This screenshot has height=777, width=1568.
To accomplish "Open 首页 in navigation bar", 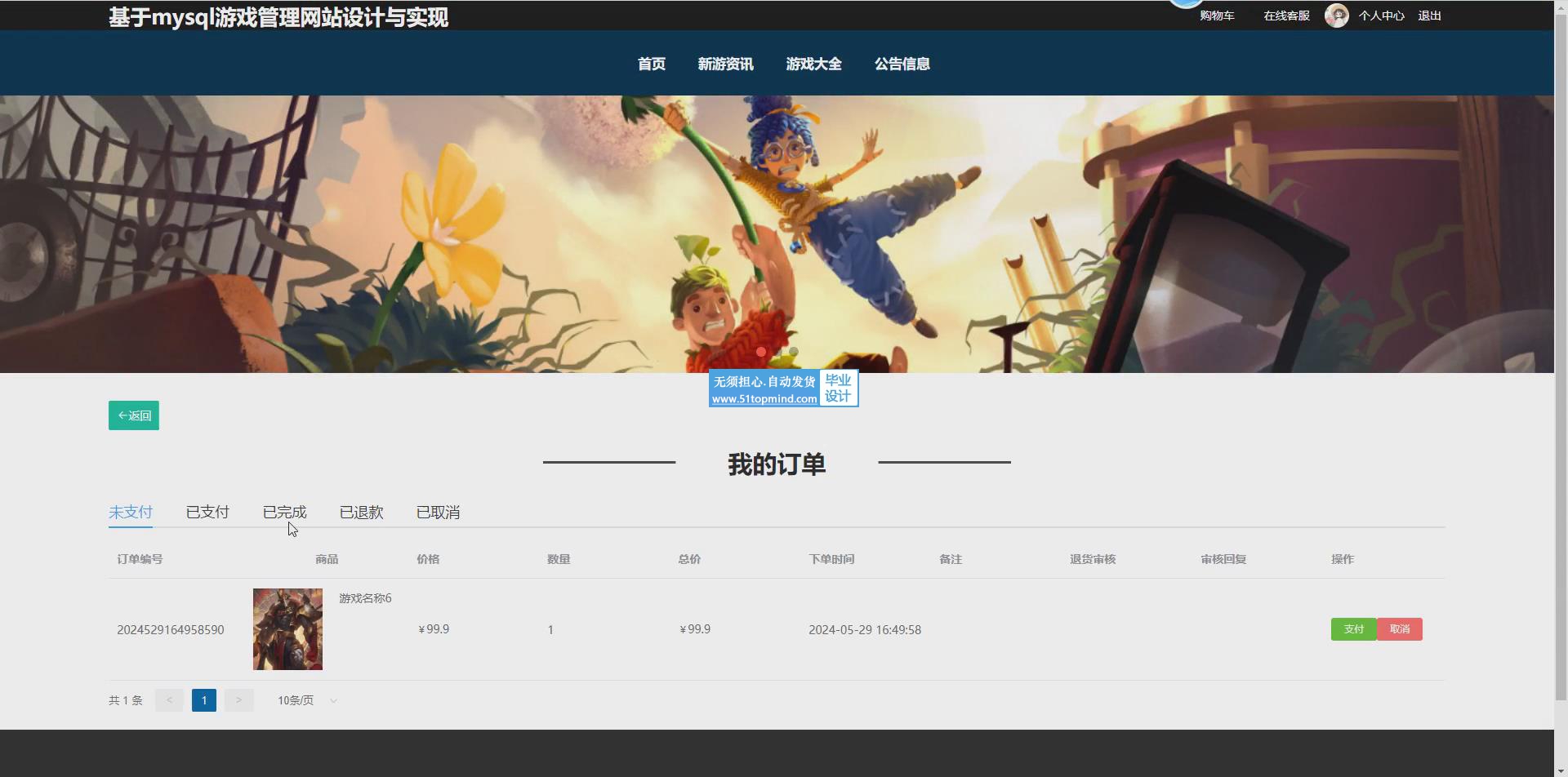I will point(652,64).
